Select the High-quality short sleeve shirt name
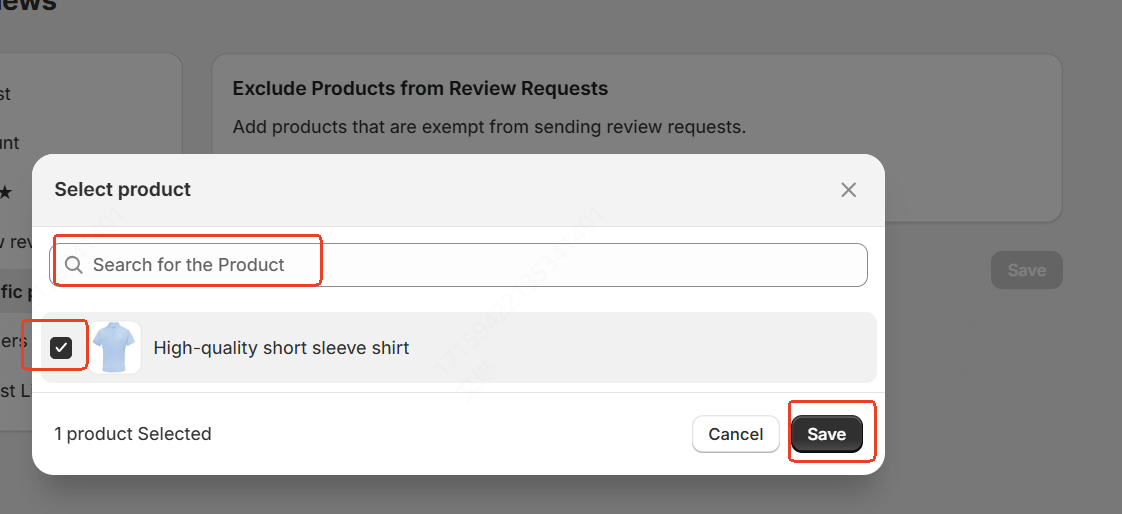This screenshot has height=514, width=1122. tap(281, 348)
